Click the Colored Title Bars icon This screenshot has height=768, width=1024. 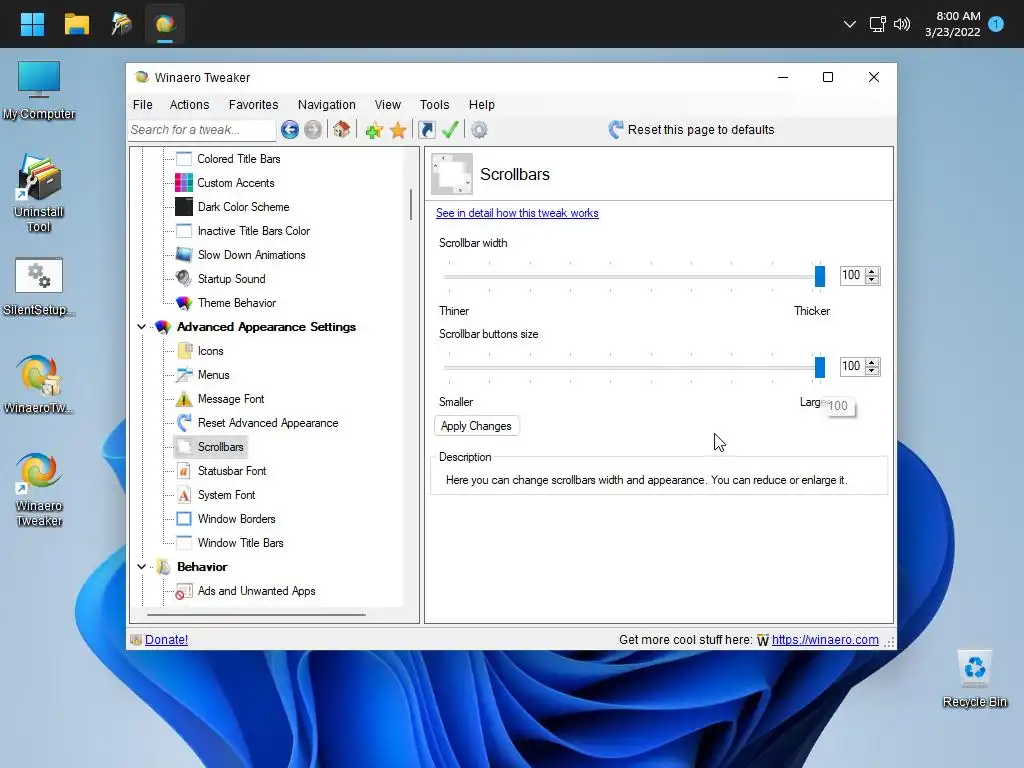point(184,159)
